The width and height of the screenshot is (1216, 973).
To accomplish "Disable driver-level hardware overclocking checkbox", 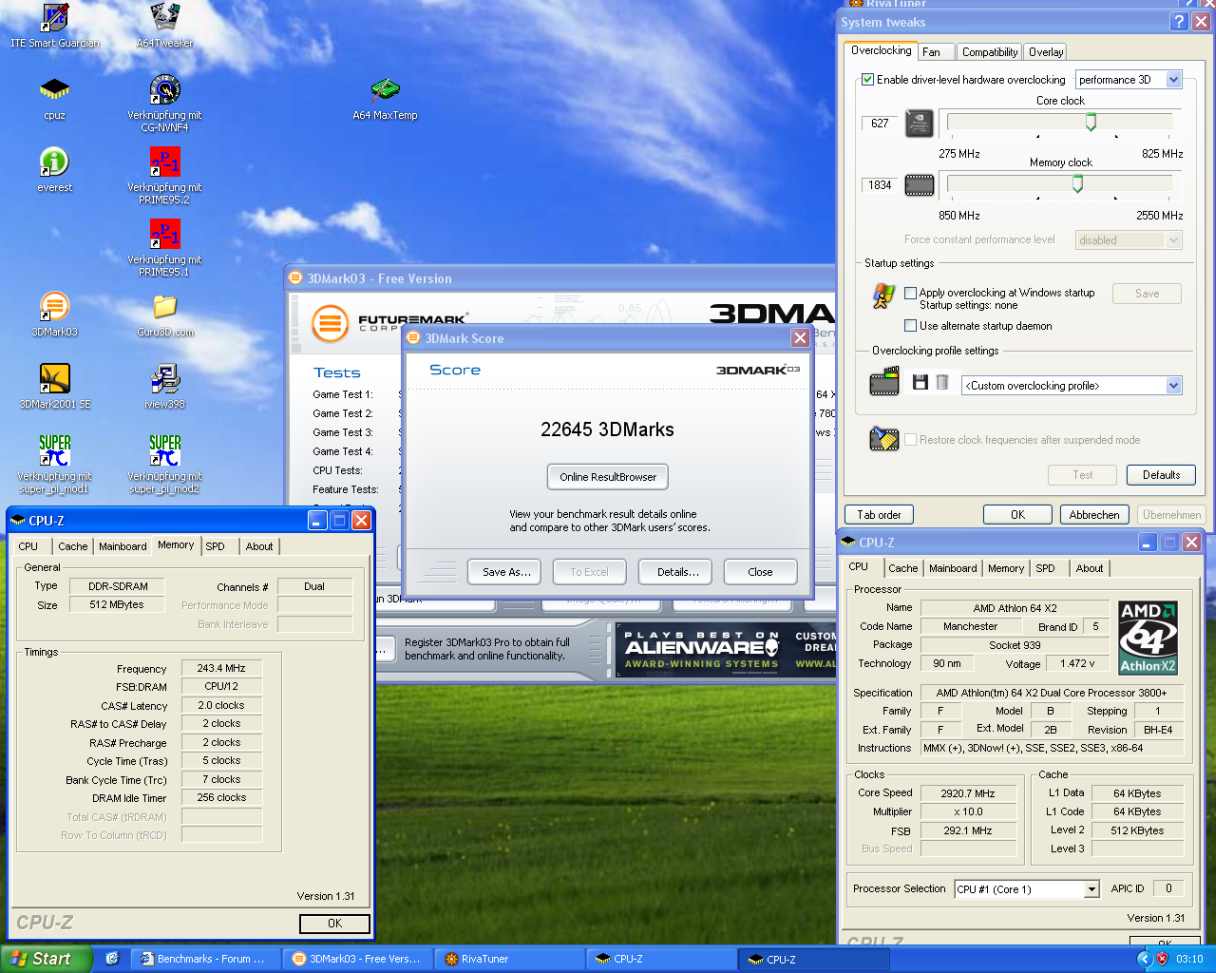I will coord(867,79).
